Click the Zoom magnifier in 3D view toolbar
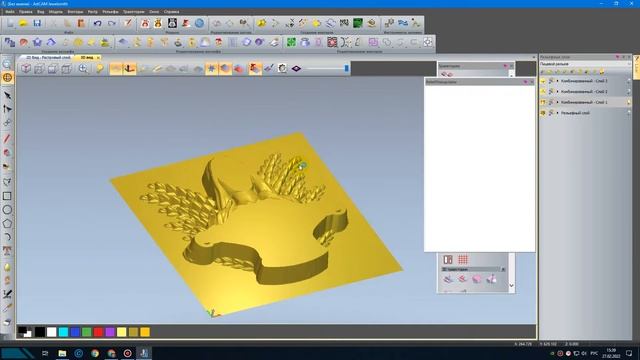This screenshot has height=360, width=640. [83, 69]
